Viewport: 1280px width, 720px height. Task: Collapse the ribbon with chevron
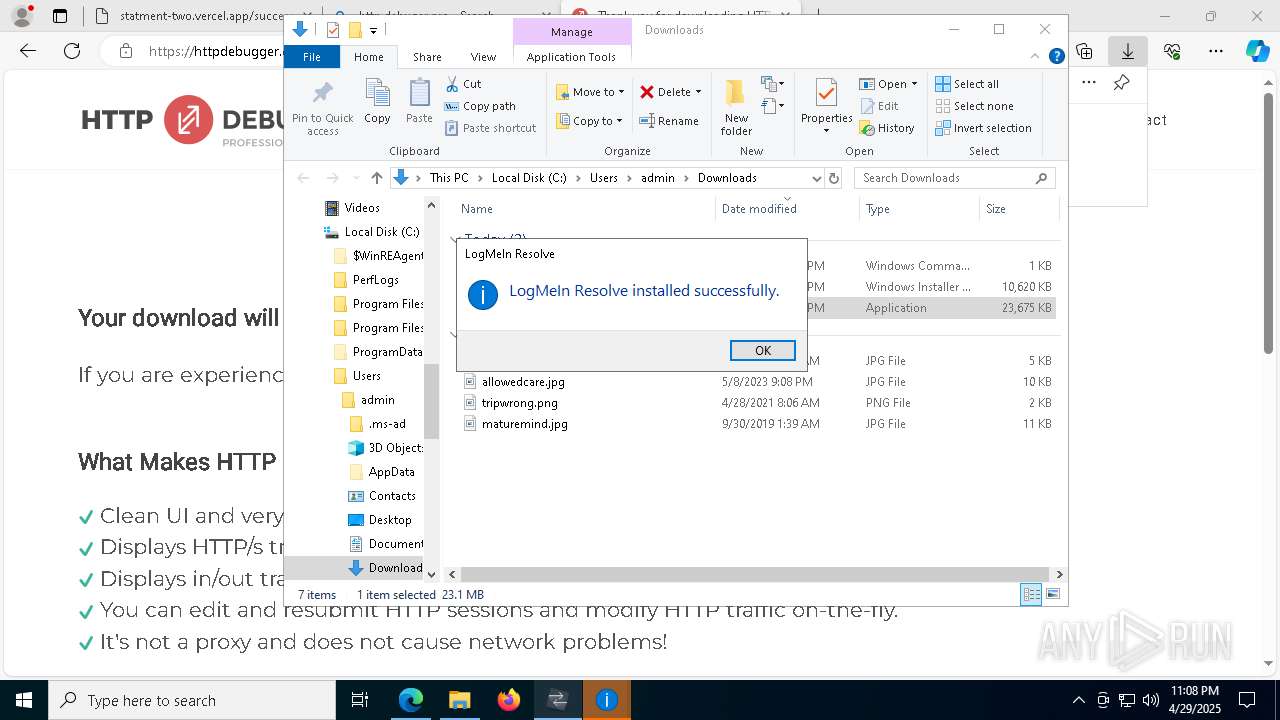1037,57
